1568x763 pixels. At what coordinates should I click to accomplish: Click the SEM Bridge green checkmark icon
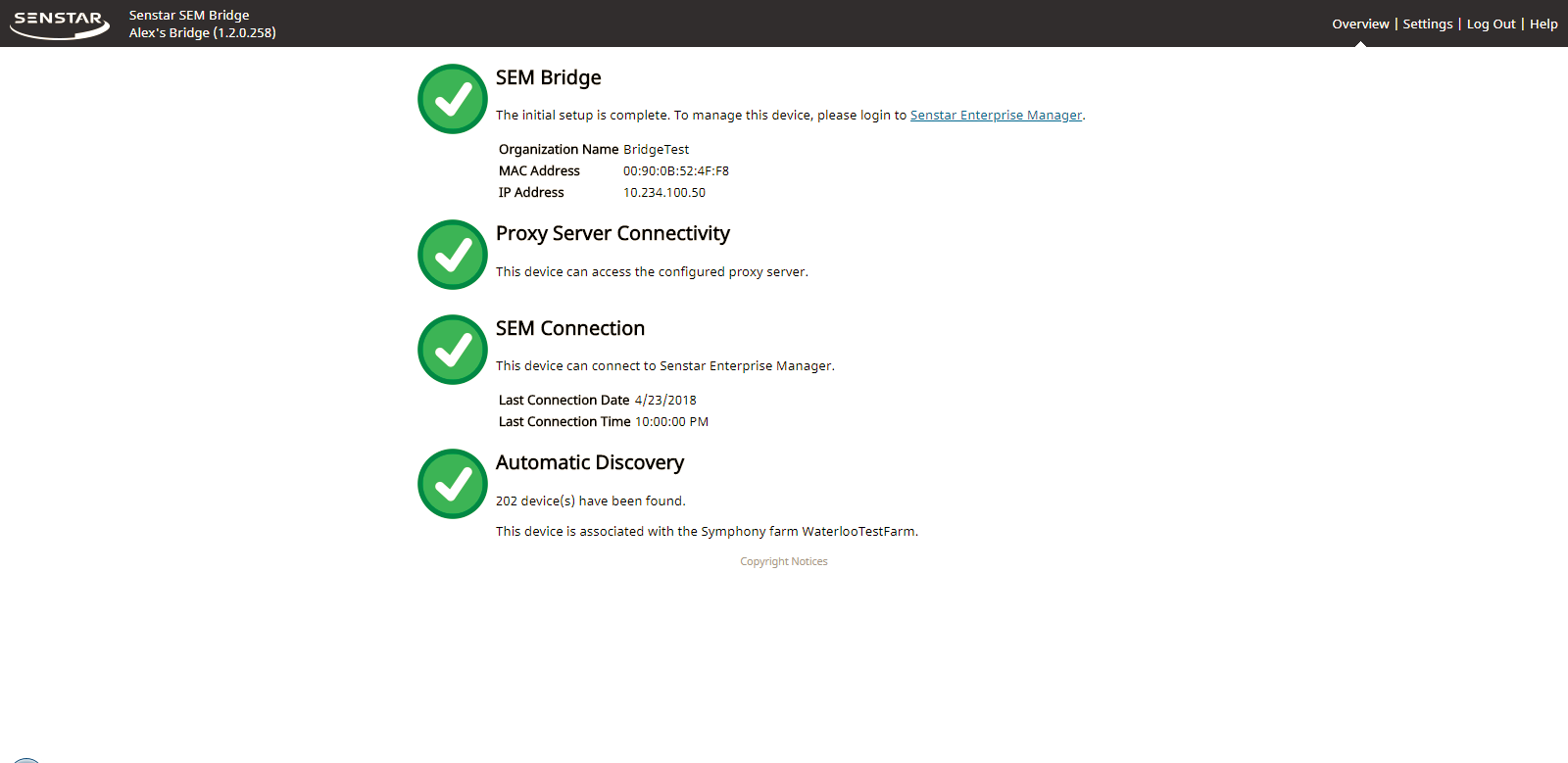(453, 99)
